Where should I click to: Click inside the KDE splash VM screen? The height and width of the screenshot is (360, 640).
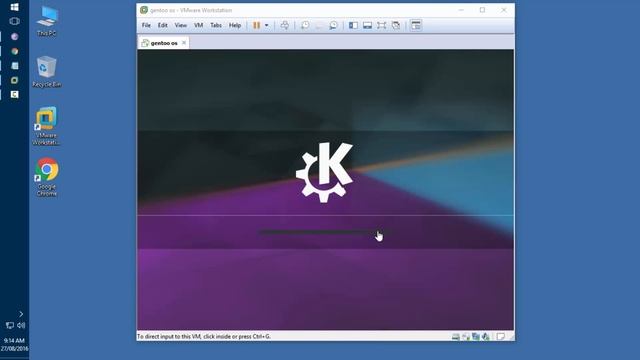tap(325, 190)
